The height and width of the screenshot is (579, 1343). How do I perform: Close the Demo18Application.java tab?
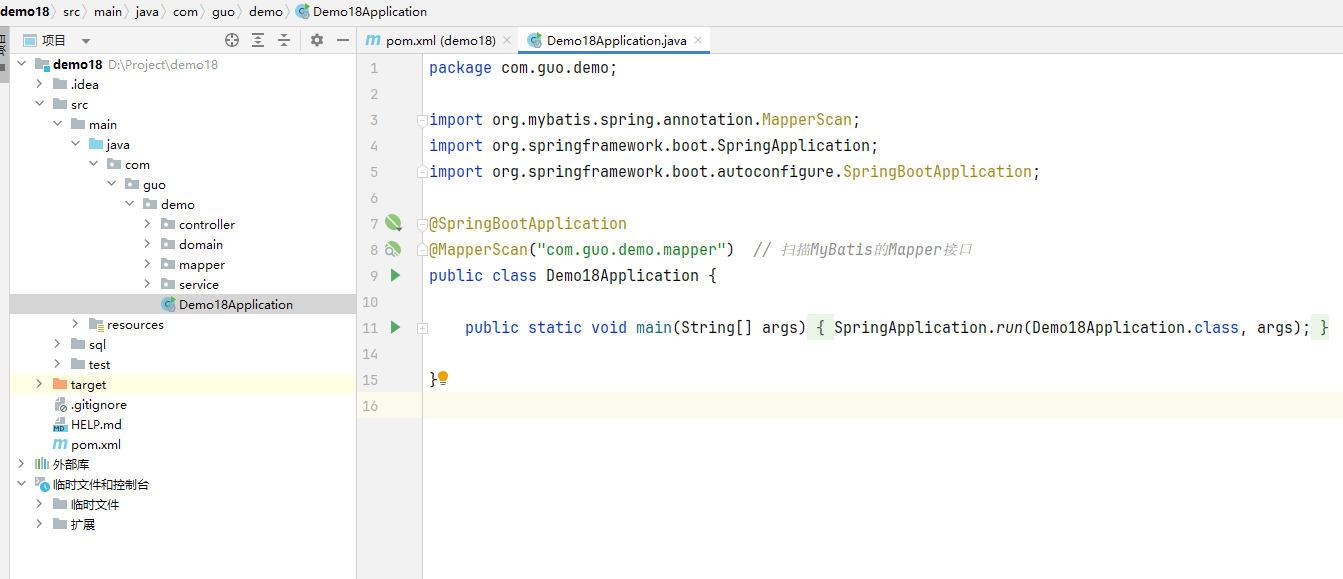(698, 41)
